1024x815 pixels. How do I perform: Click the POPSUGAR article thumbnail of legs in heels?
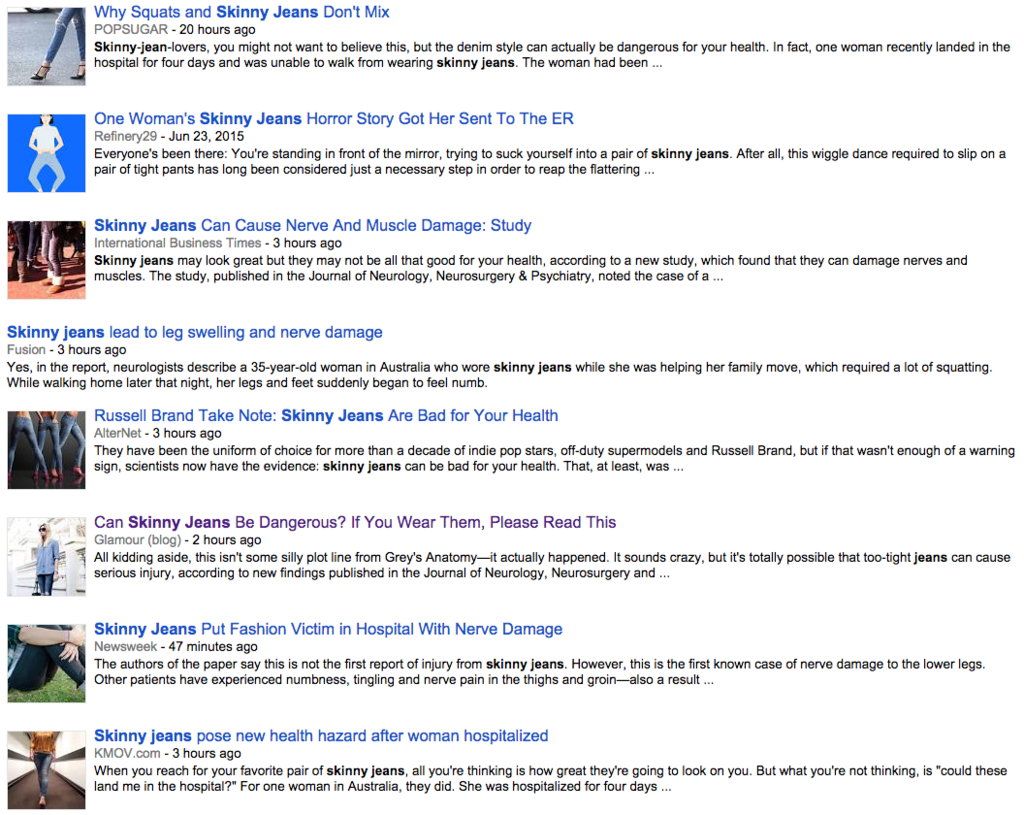46,46
